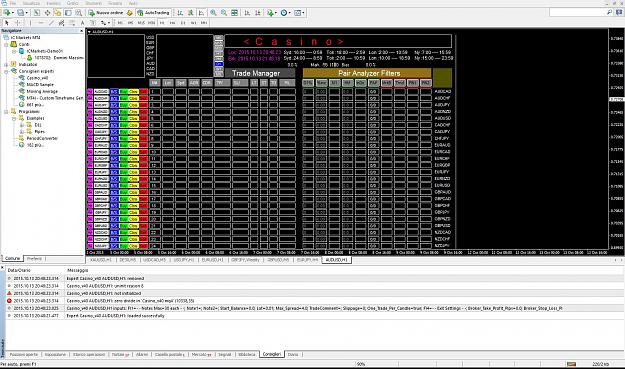
Task: Select Moving Average expert in Navigator
Action: point(42,91)
